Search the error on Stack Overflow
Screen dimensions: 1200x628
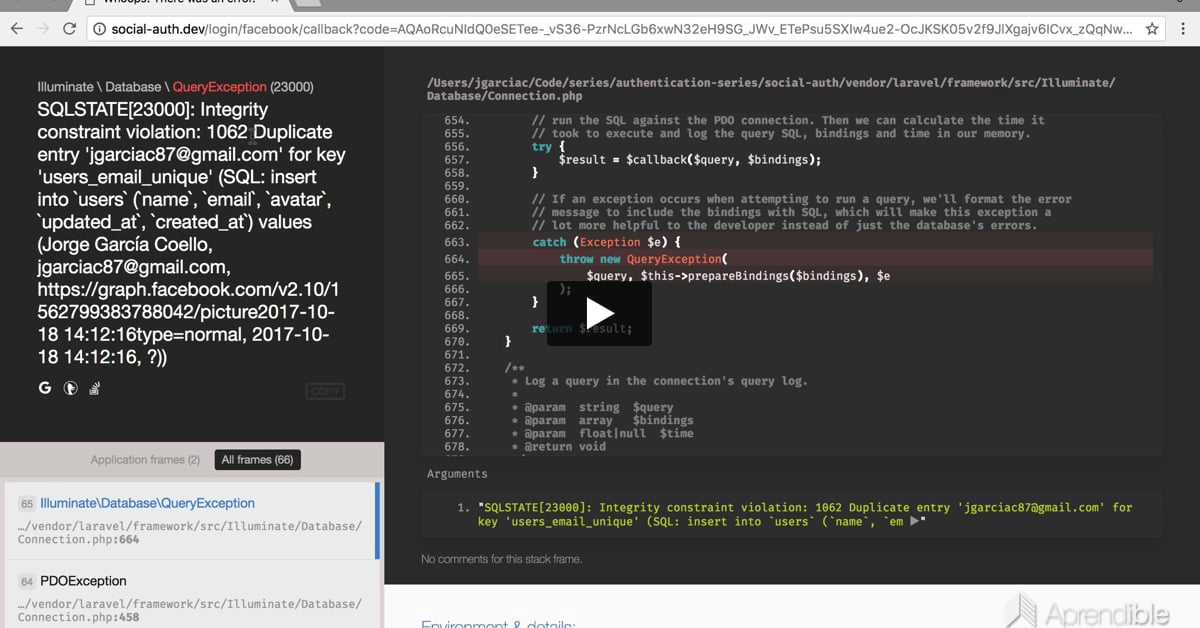95,388
